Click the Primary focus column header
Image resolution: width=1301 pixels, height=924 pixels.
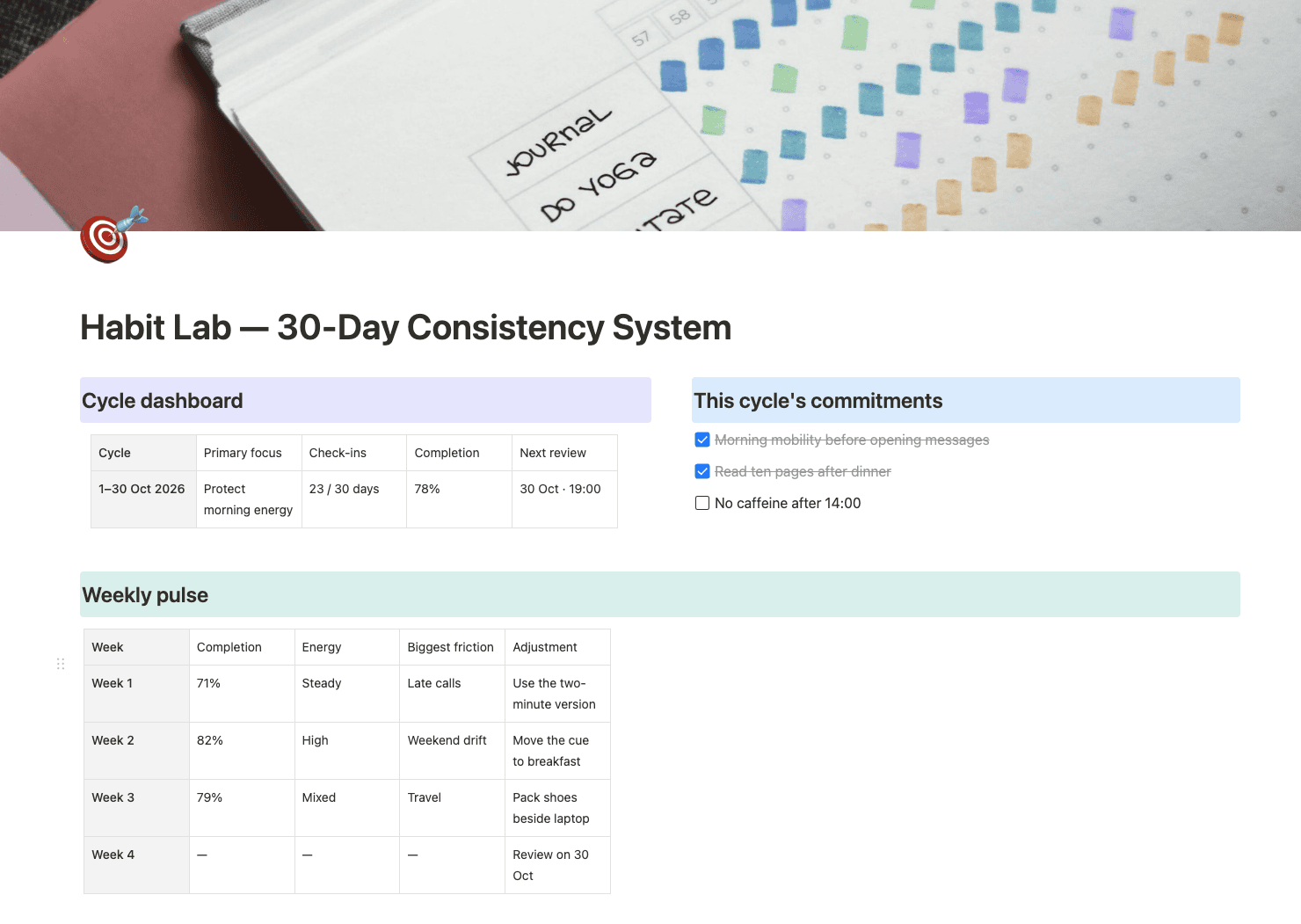tap(249, 453)
